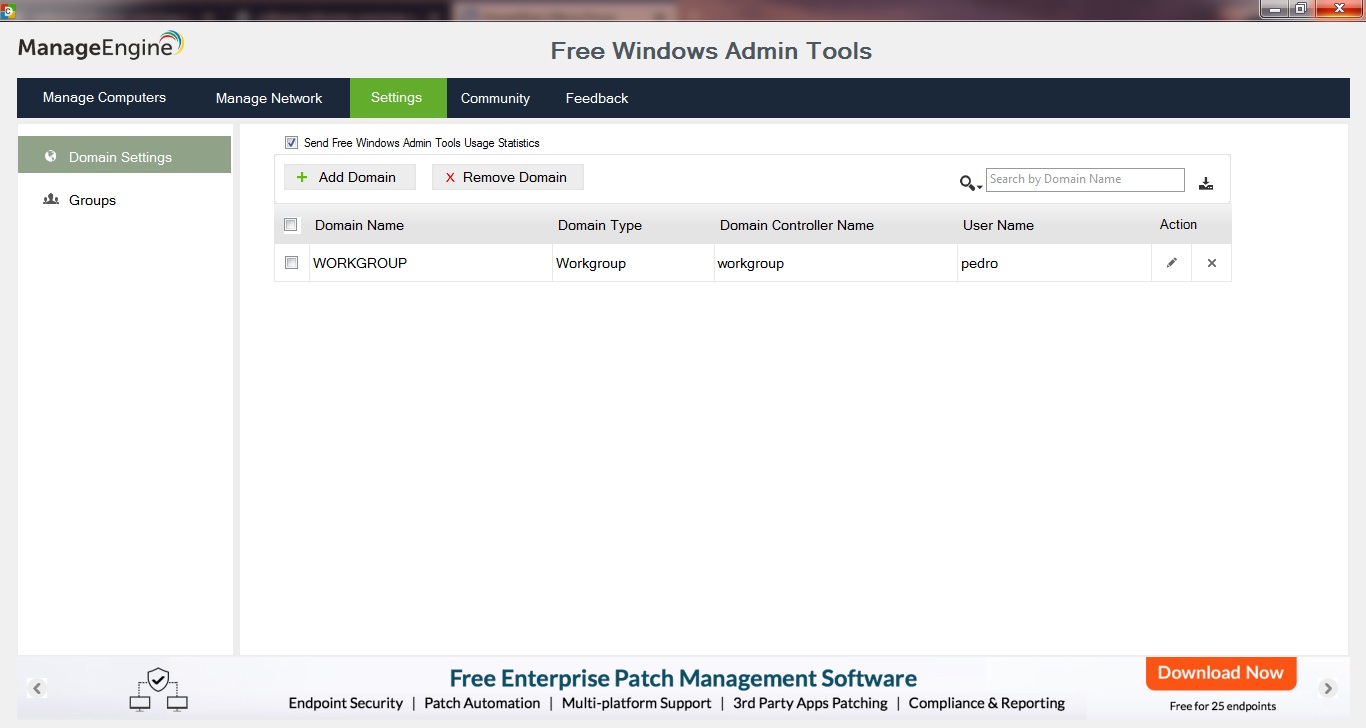This screenshot has height=728, width=1366.
Task: Toggle the select-all checkbox in table header
Action: tap(291, 225)
